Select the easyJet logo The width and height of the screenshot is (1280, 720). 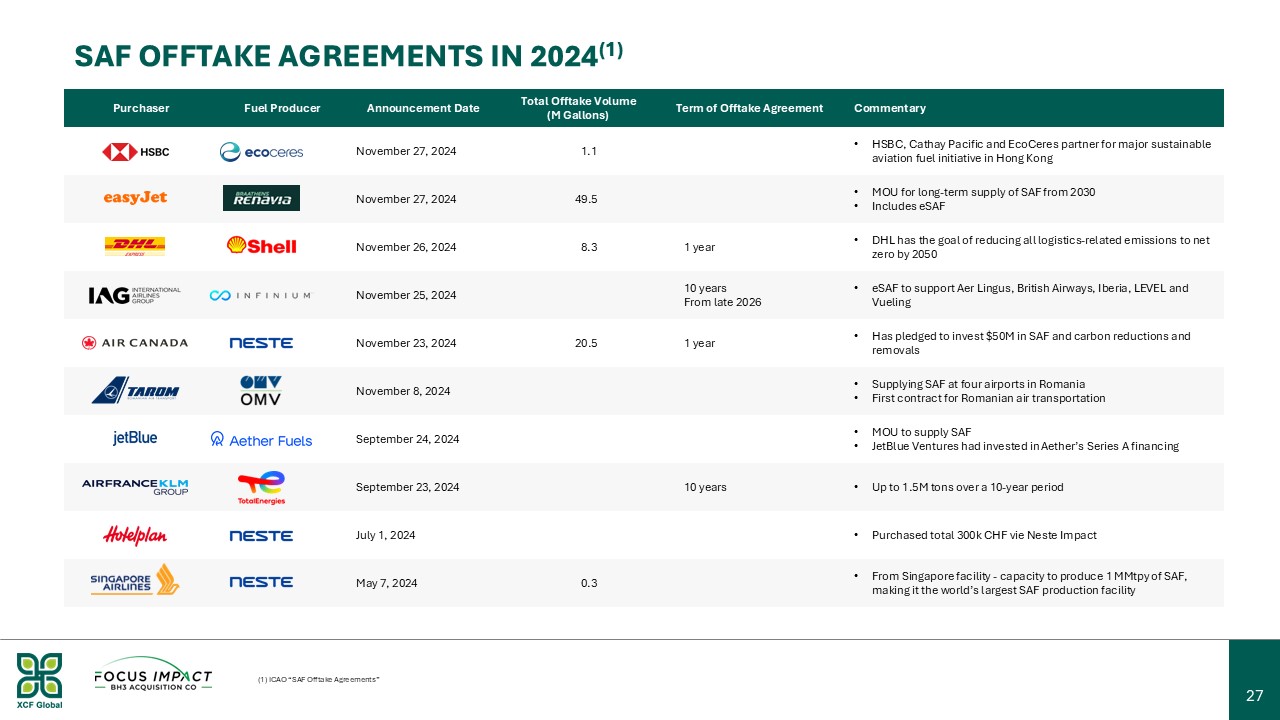(x=135, y=198)
